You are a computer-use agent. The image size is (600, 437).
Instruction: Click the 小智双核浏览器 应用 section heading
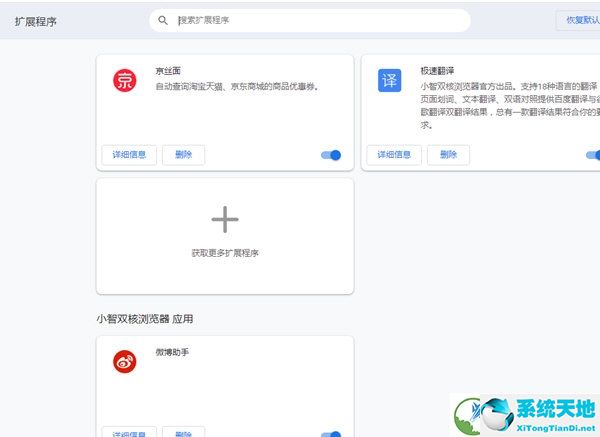coord(145,319)
